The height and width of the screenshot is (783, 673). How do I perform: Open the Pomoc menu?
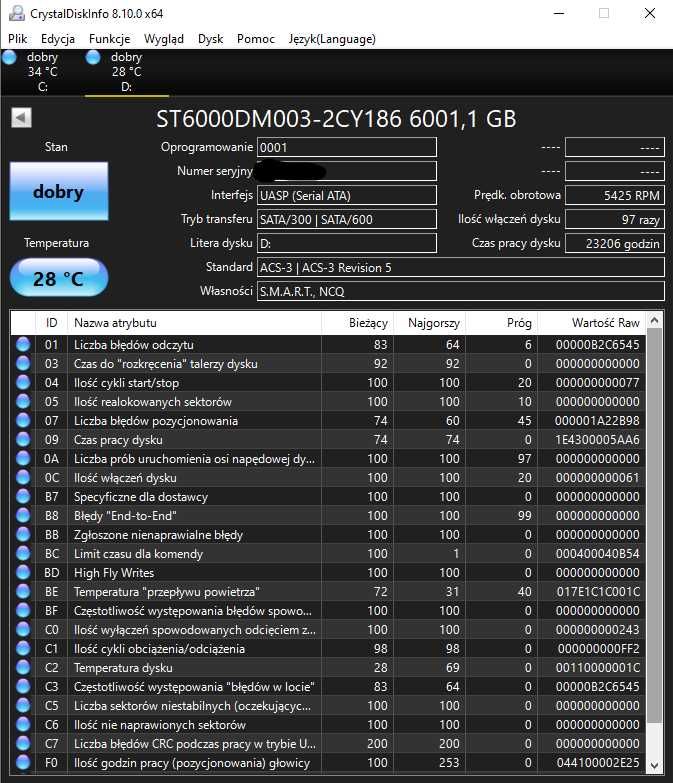click(x=256, y=39)
